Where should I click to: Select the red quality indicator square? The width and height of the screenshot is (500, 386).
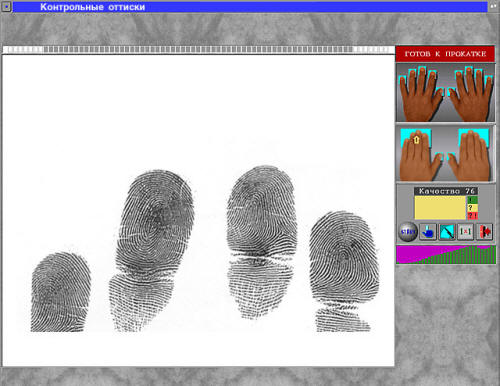[472, 216]
